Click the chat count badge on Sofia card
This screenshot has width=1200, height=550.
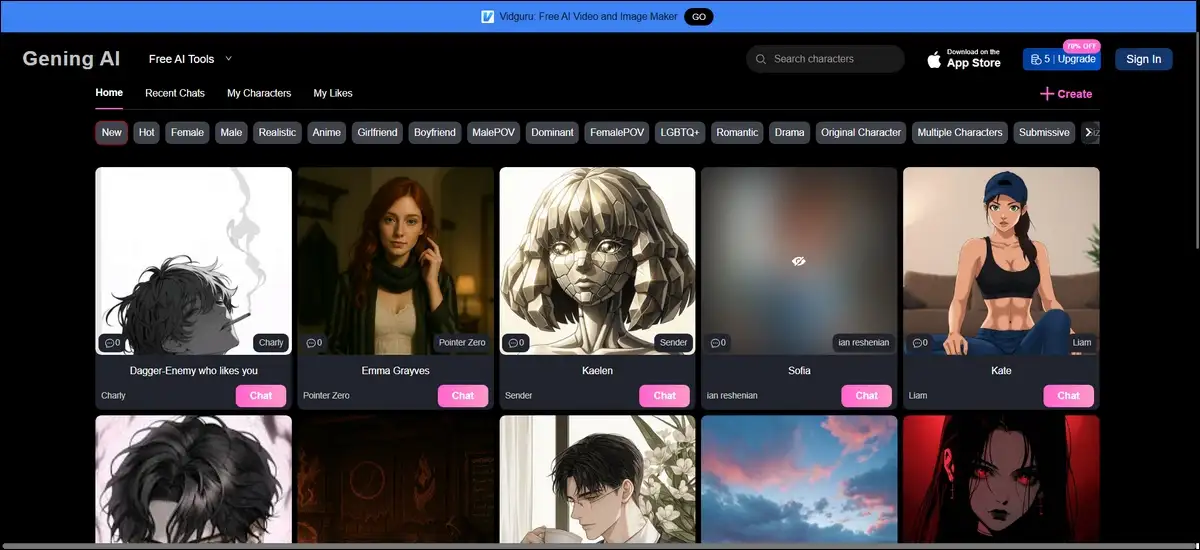tap(717, 342)
